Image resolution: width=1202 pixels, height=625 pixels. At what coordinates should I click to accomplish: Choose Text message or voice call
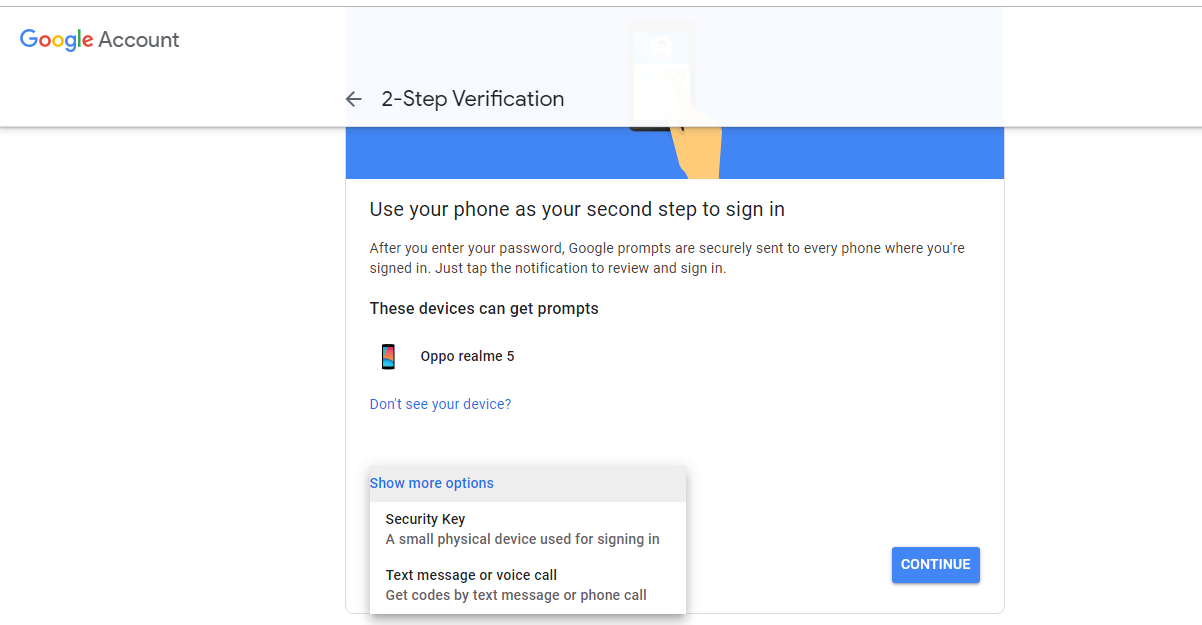point(471,575)
